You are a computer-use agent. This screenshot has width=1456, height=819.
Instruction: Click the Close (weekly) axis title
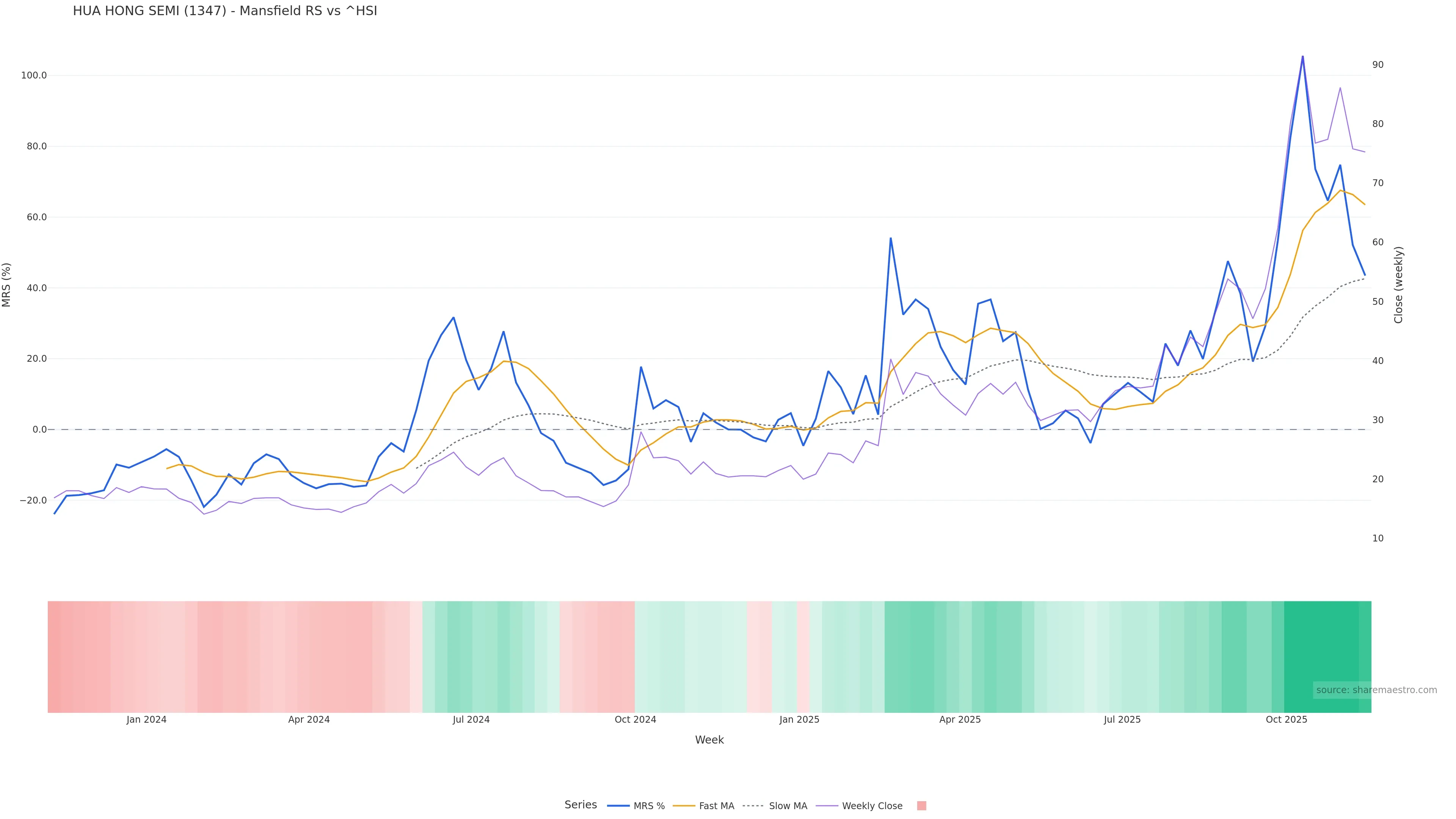[x=1398, y=285]
